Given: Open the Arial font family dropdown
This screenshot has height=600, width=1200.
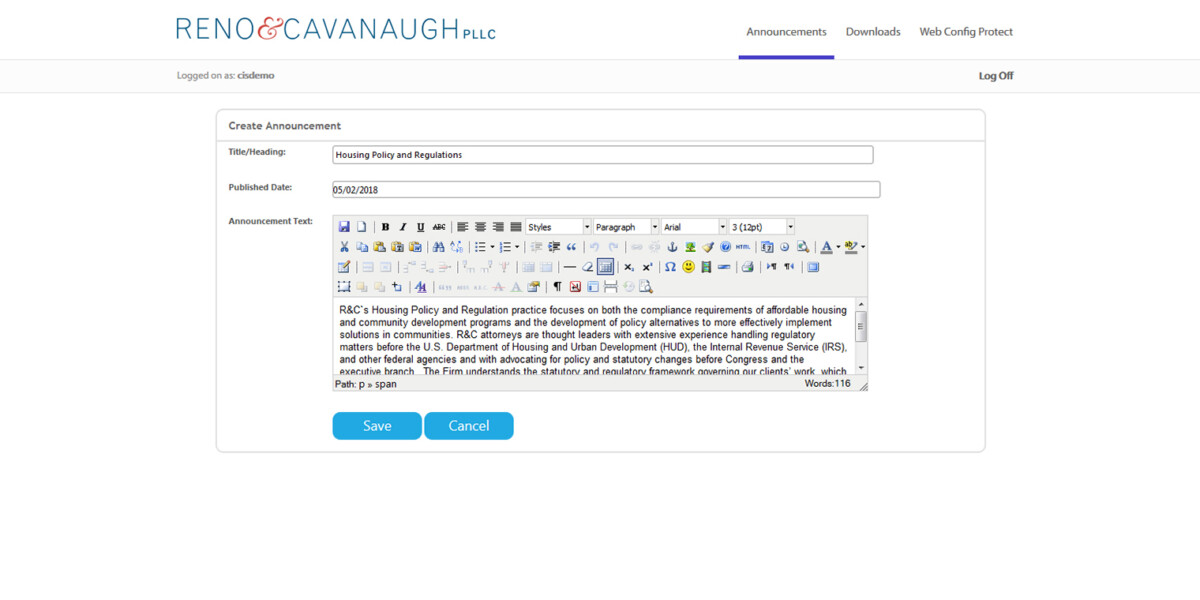Looking at the screenshot, I should click(694, 227).
